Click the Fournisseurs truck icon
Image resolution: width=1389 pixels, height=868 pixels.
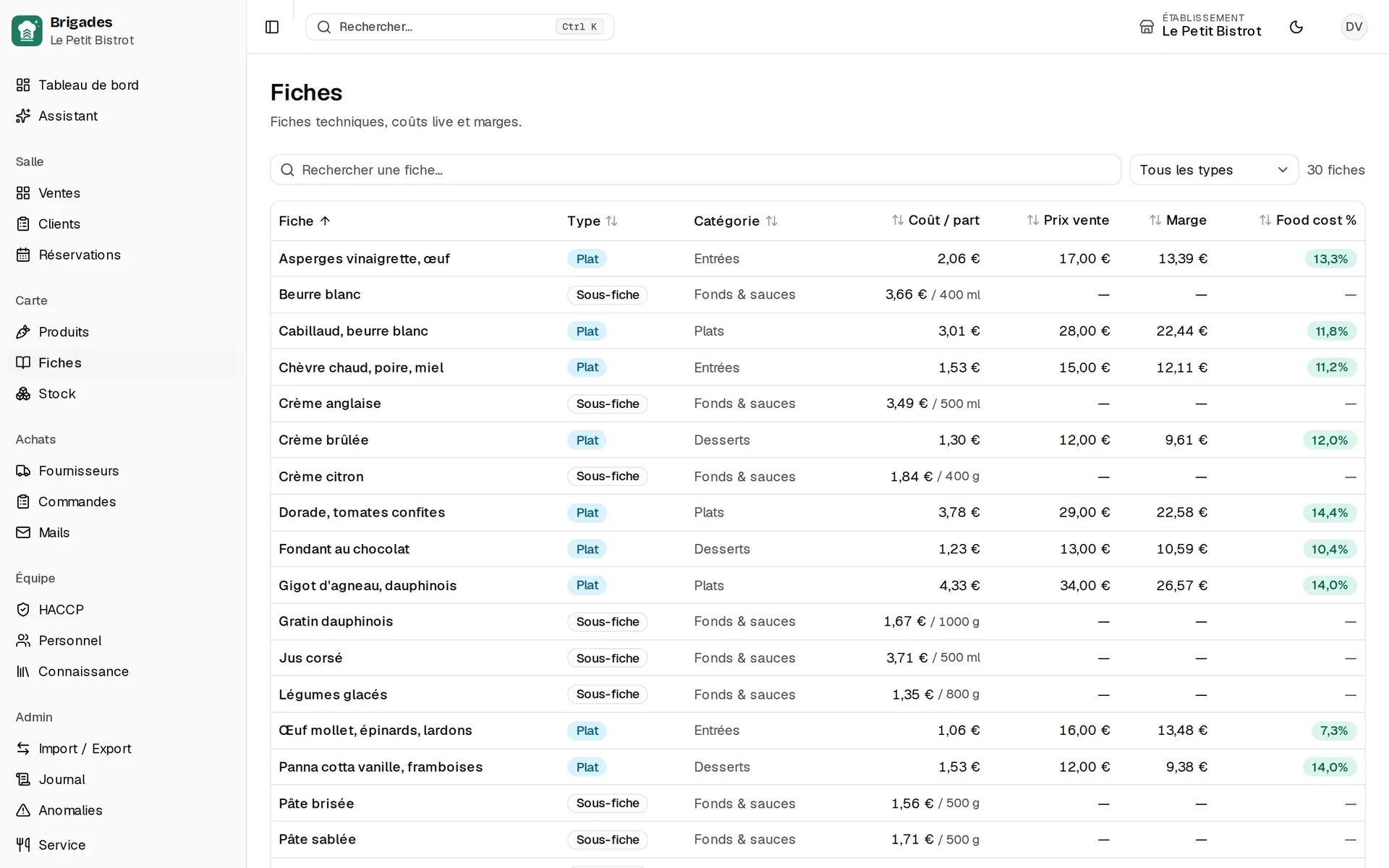tap(23, 471)
